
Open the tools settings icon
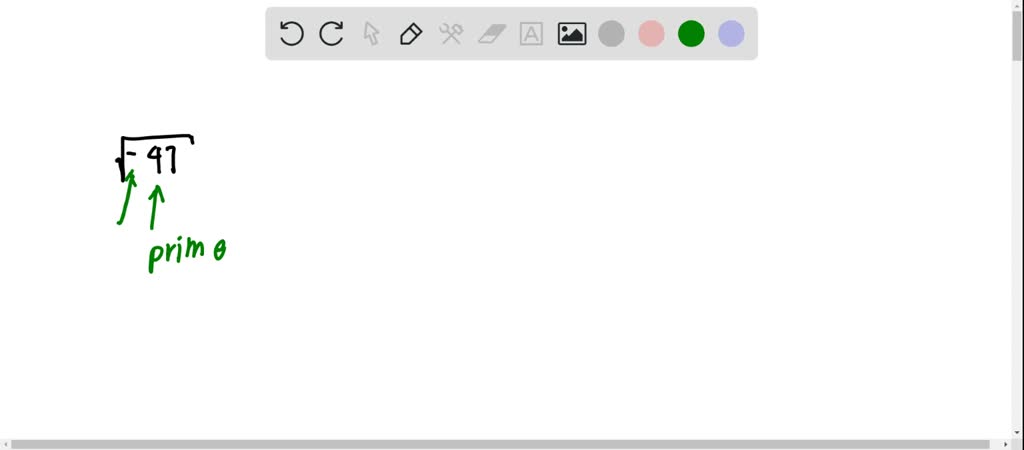[x=451, y=33]
